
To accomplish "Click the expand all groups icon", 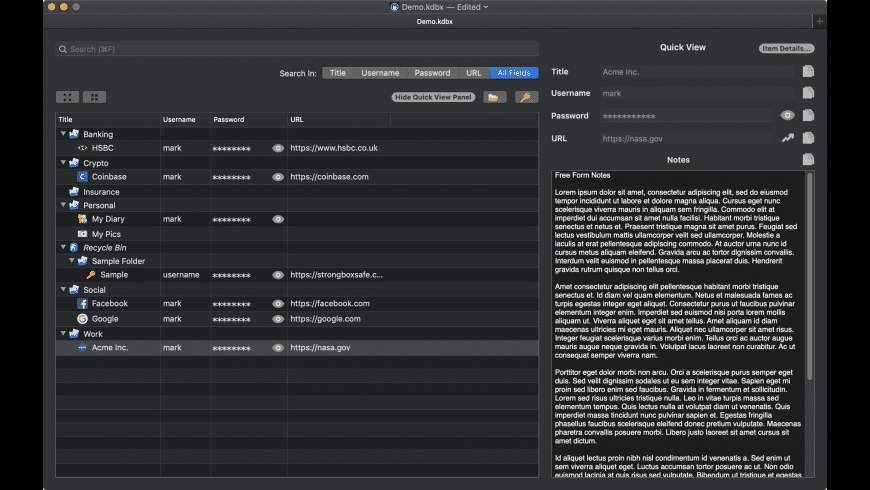I will (x=67, y=97).
